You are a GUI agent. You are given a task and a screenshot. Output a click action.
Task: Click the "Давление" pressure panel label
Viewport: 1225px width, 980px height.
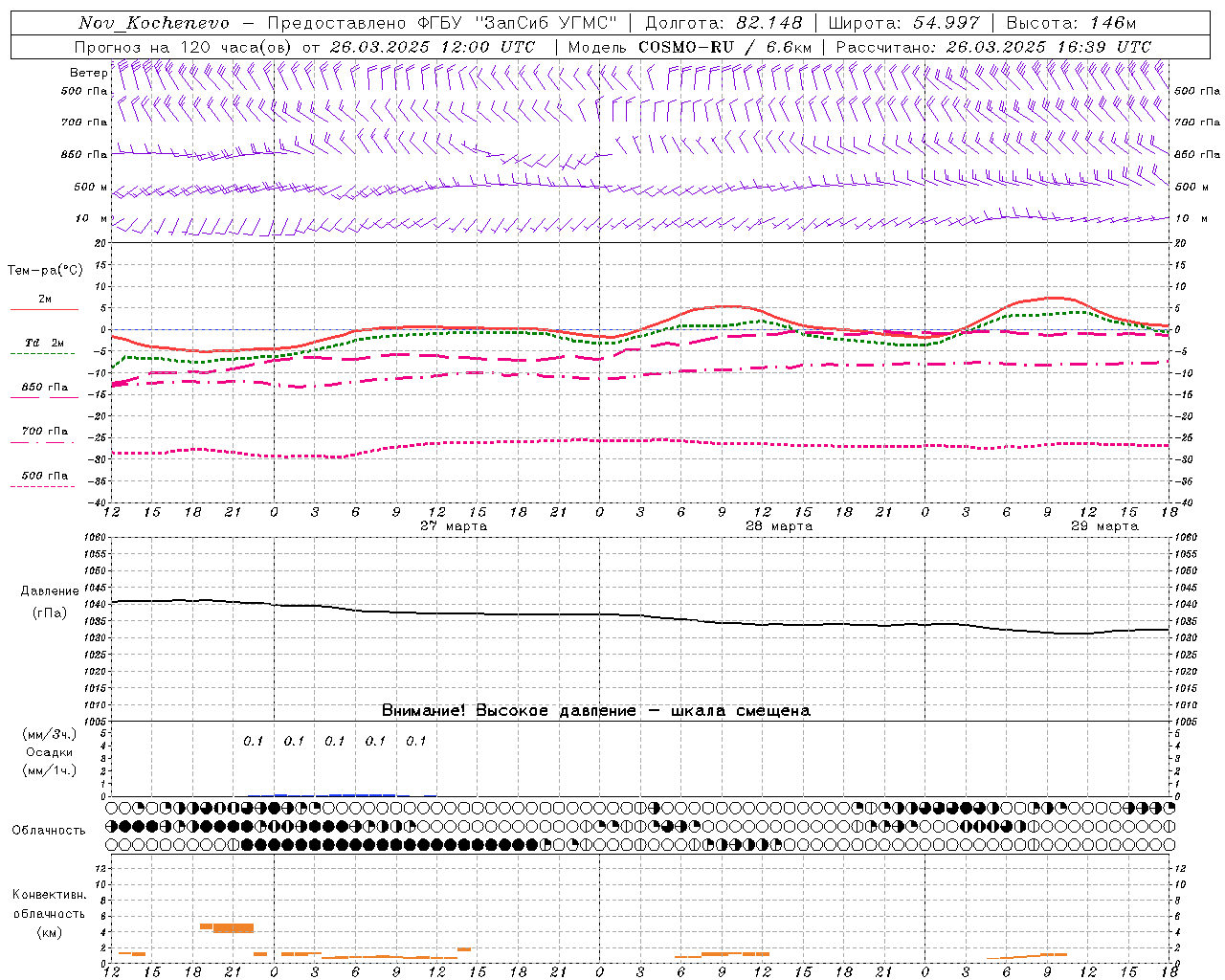coord(50,591)
